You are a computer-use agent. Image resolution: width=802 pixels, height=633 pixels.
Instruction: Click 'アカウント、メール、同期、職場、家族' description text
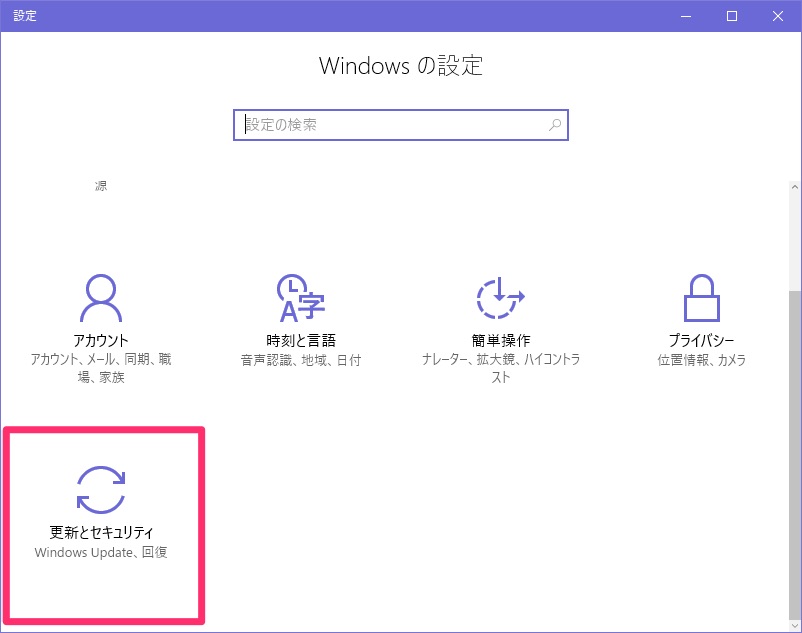coord(101,368)
